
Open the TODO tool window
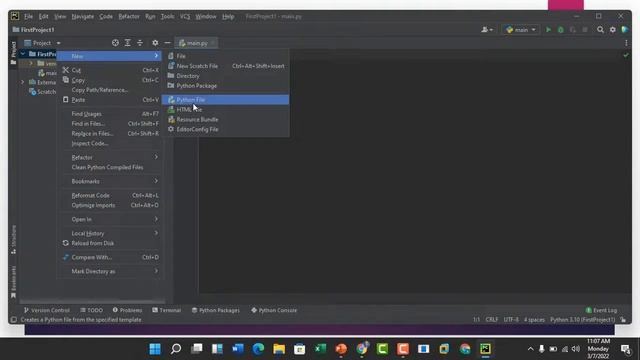tap(91, 310)
